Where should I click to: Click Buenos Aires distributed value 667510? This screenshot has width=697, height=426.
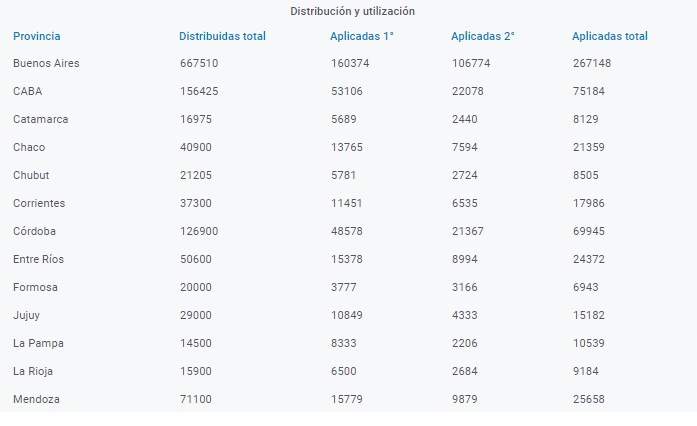point(199,63)
